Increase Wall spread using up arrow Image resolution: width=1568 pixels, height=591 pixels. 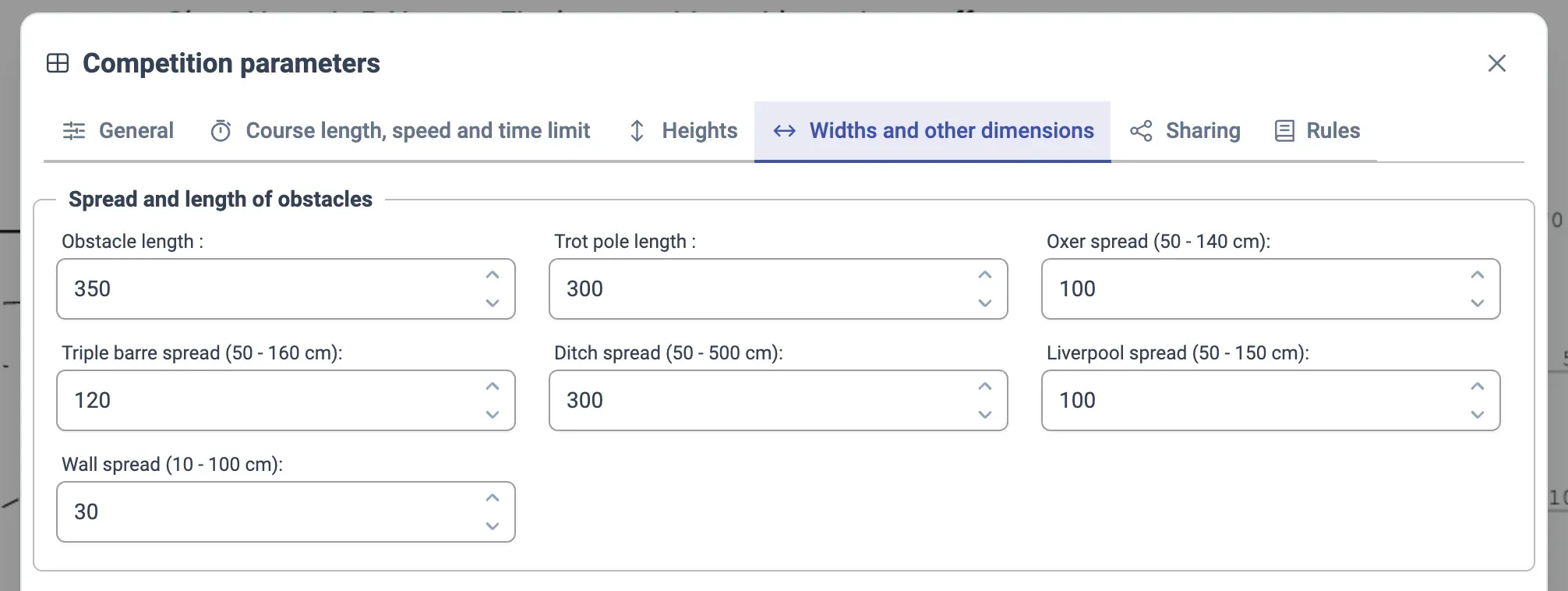coord(493,498)
